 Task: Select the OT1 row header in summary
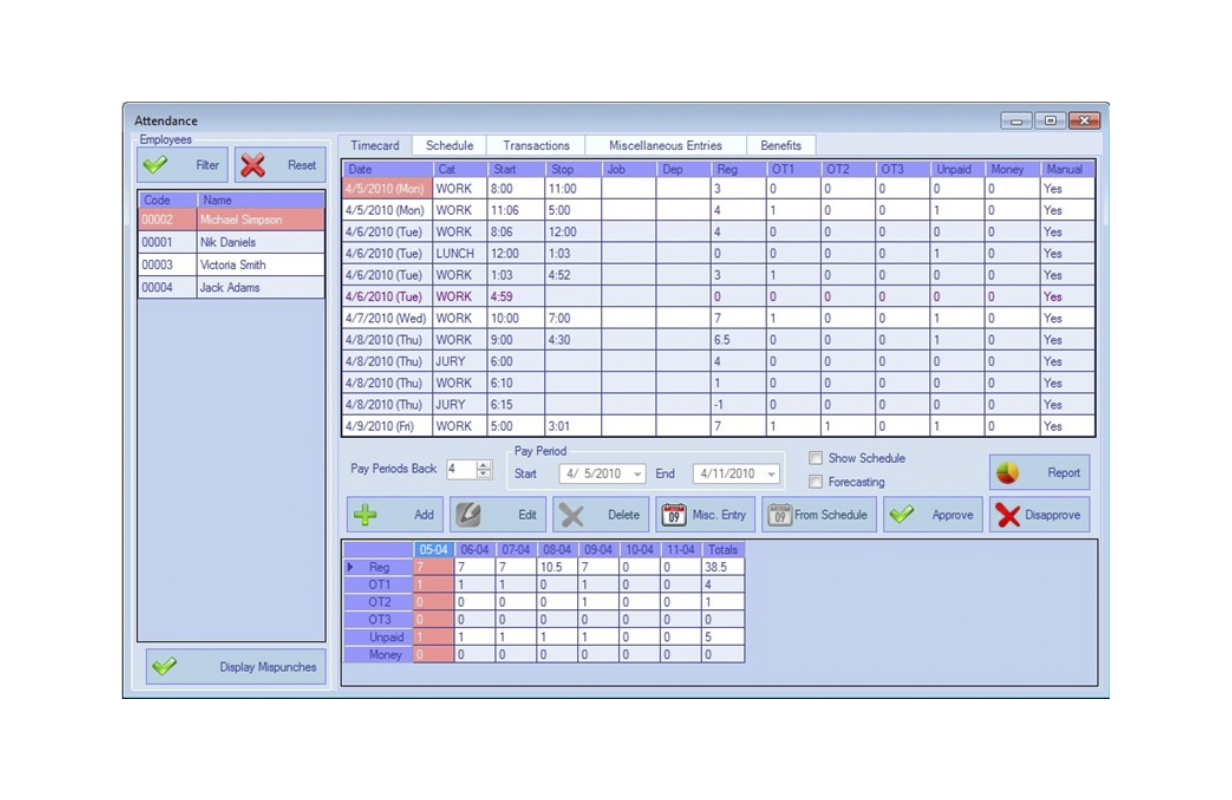tap(378, 585)
